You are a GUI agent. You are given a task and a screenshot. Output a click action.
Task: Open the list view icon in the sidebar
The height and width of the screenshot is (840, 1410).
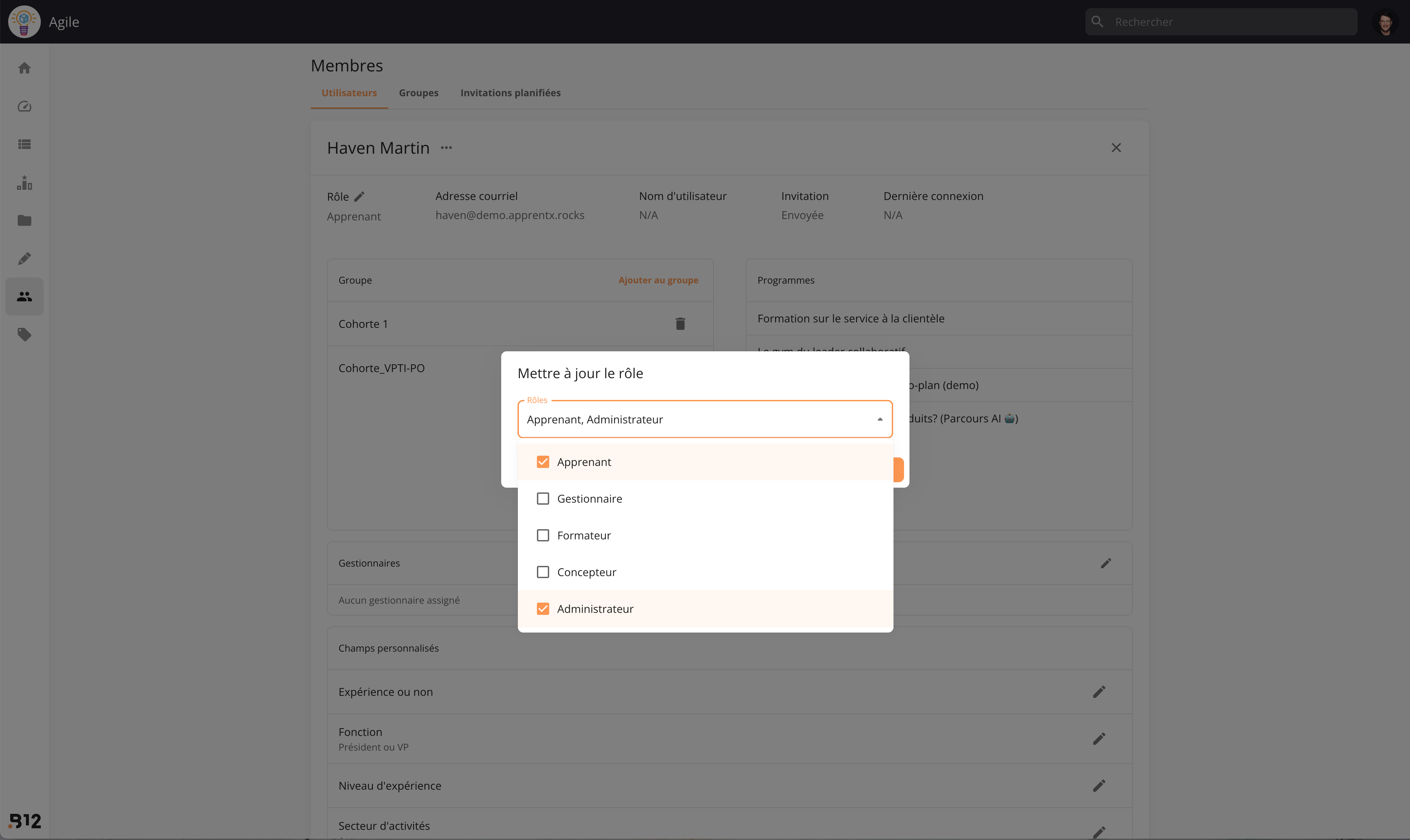coord(24,144)
